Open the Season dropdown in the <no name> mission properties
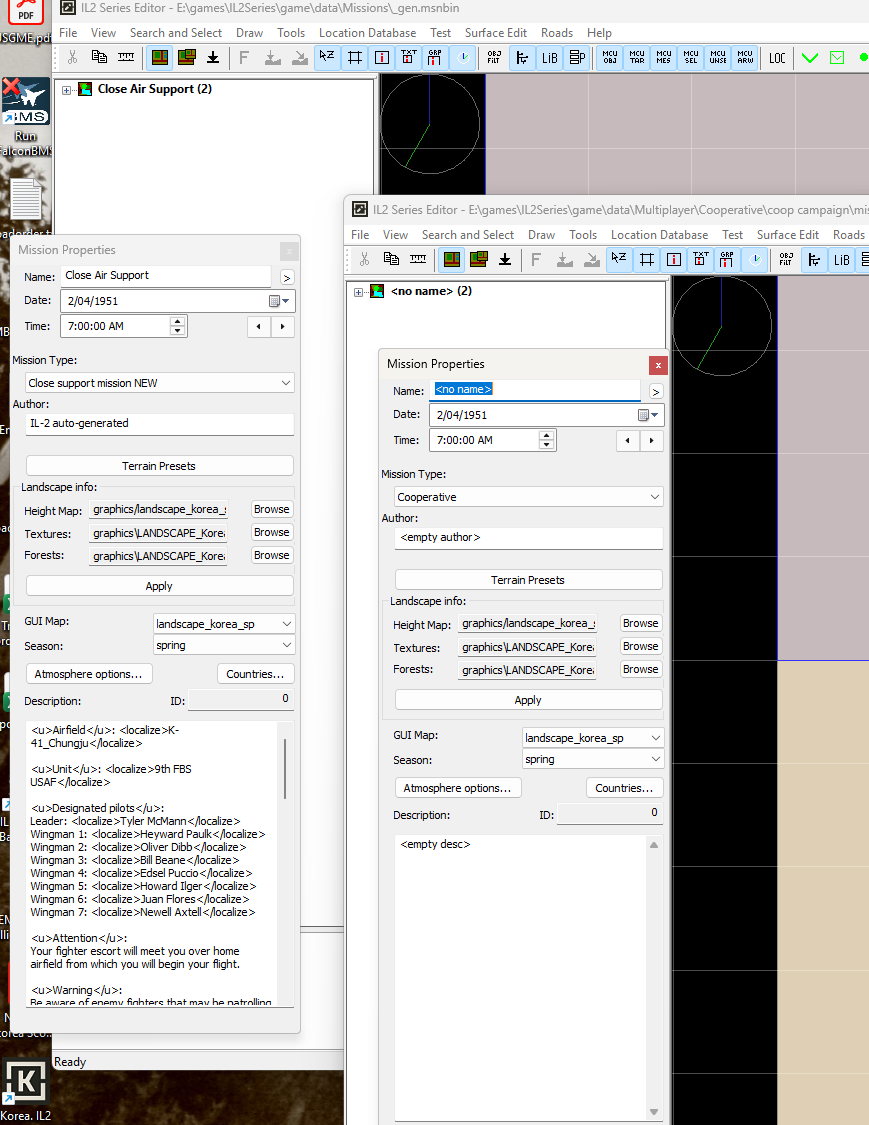Viewport: 869px width, 1125px height. [593, 759]
